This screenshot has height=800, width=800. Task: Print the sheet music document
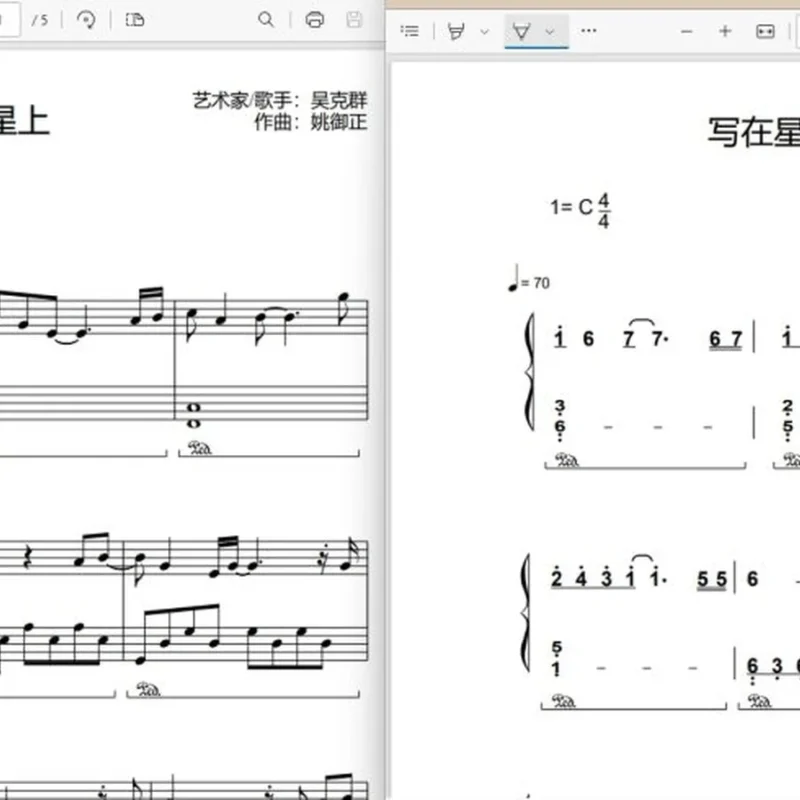[315, 20]
